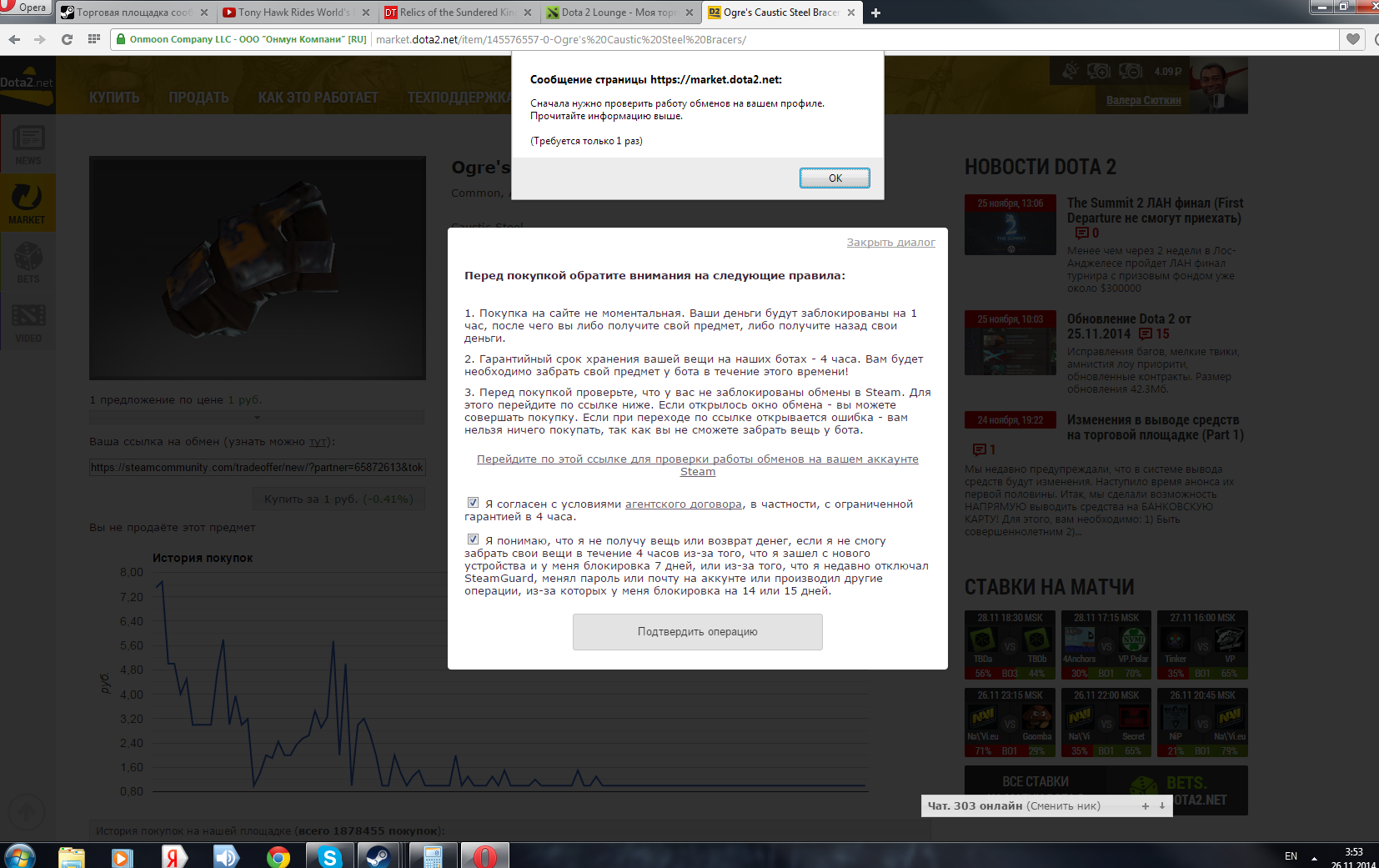Image resolution: width=1379 pixels, height=868 pixels.
Task: Click 'Валера Сюткин' profile link
Action: (1143, 100)
